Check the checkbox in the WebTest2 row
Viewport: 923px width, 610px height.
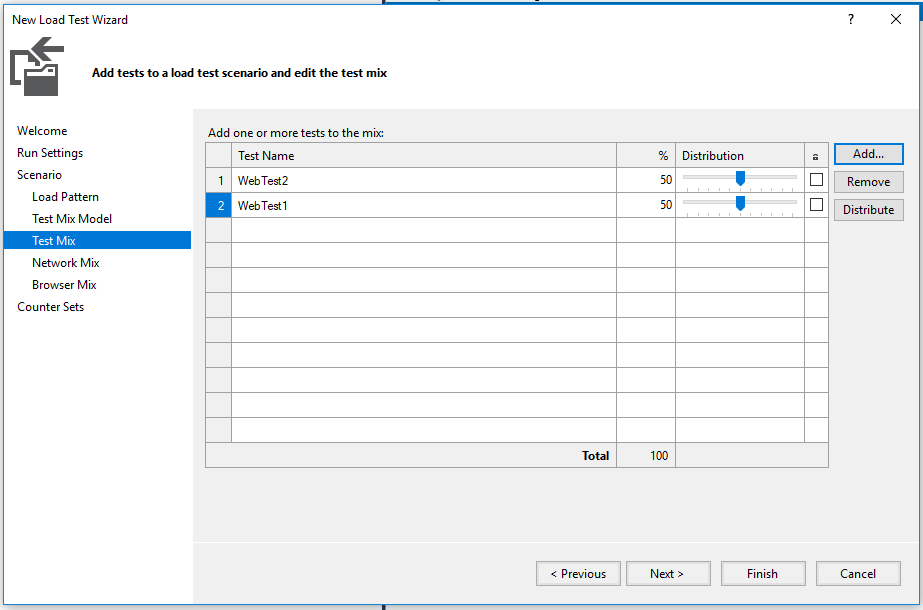815,180
